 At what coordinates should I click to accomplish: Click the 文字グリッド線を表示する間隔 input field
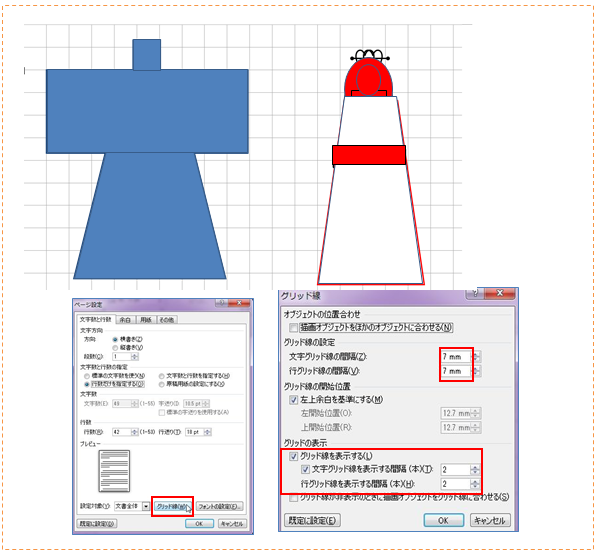(456, 470)
